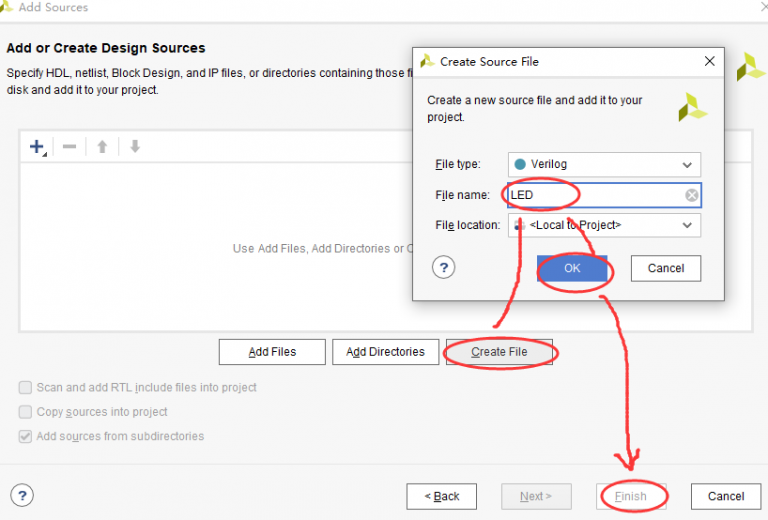Close the Create Source File dialog

click(710, 61)
